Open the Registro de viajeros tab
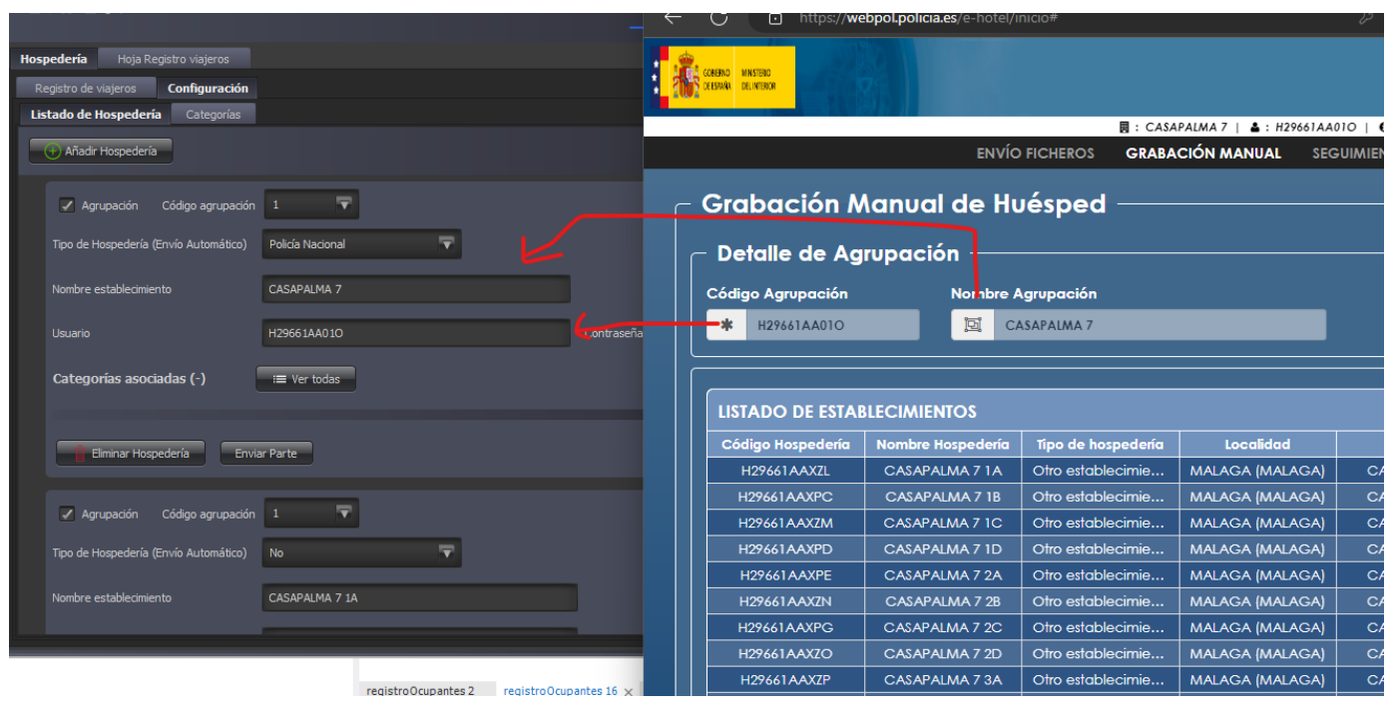 pos(86,89)
